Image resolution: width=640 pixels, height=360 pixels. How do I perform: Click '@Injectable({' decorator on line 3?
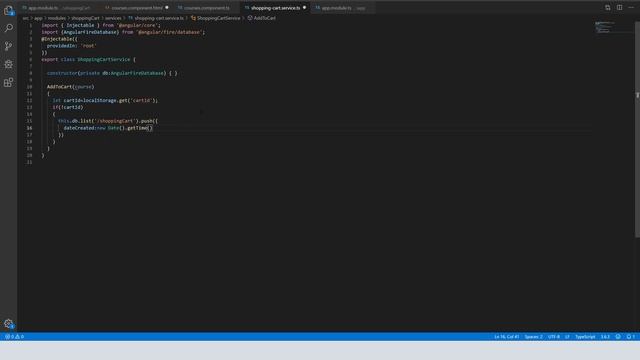59,39
